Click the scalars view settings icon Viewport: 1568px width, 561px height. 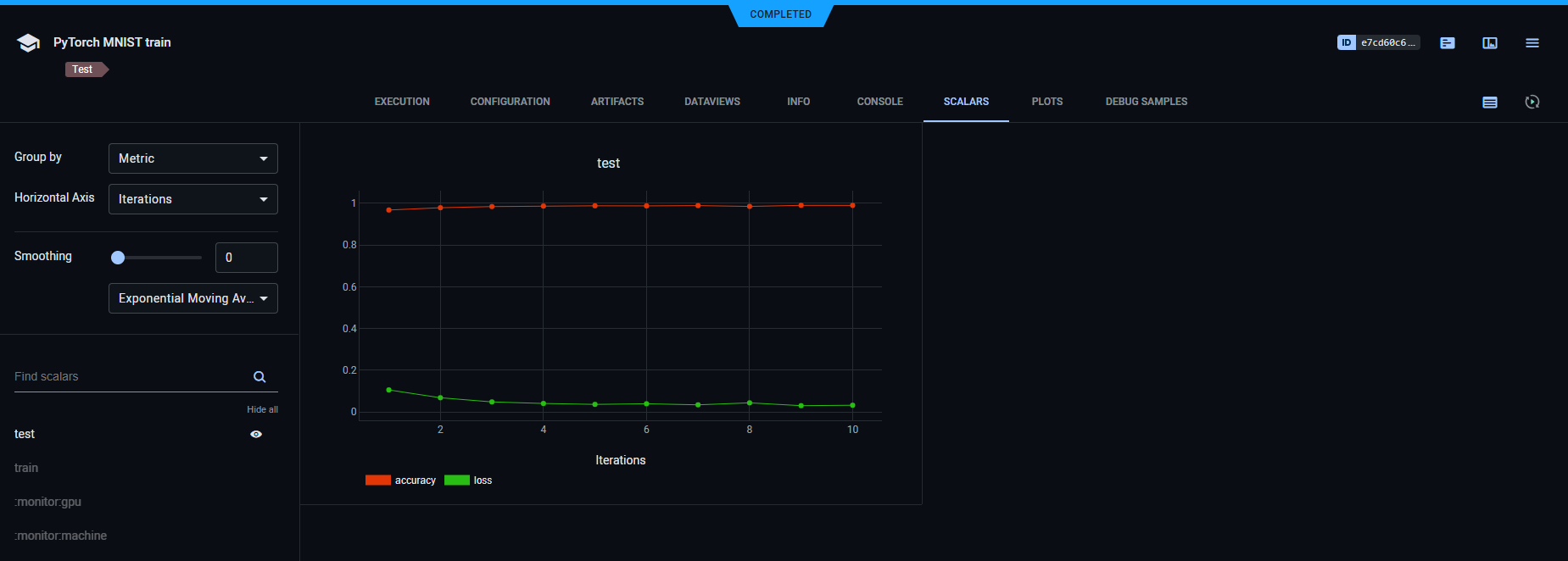1489,103
